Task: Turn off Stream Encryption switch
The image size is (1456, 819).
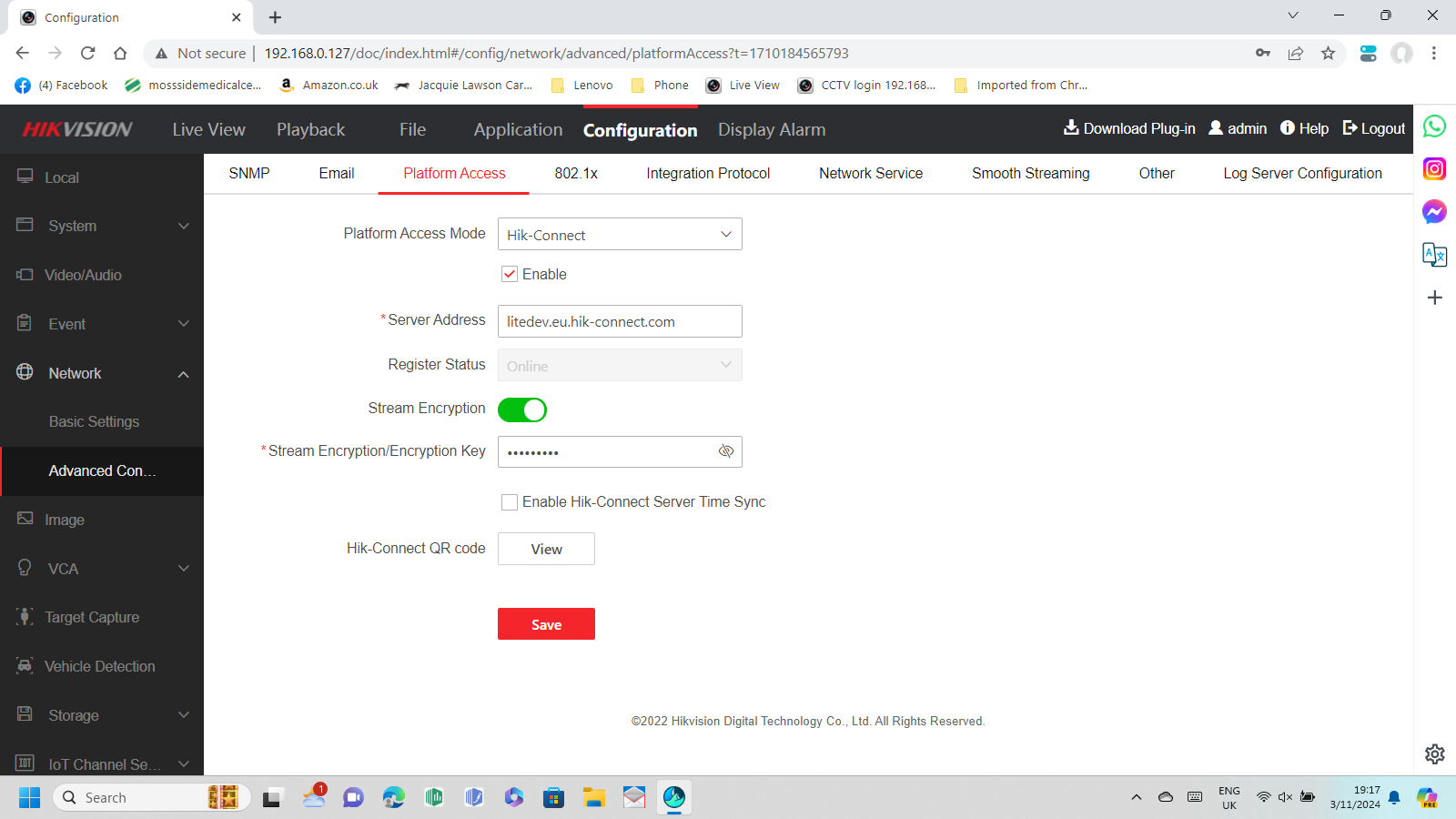Action: tap(522, 409)
